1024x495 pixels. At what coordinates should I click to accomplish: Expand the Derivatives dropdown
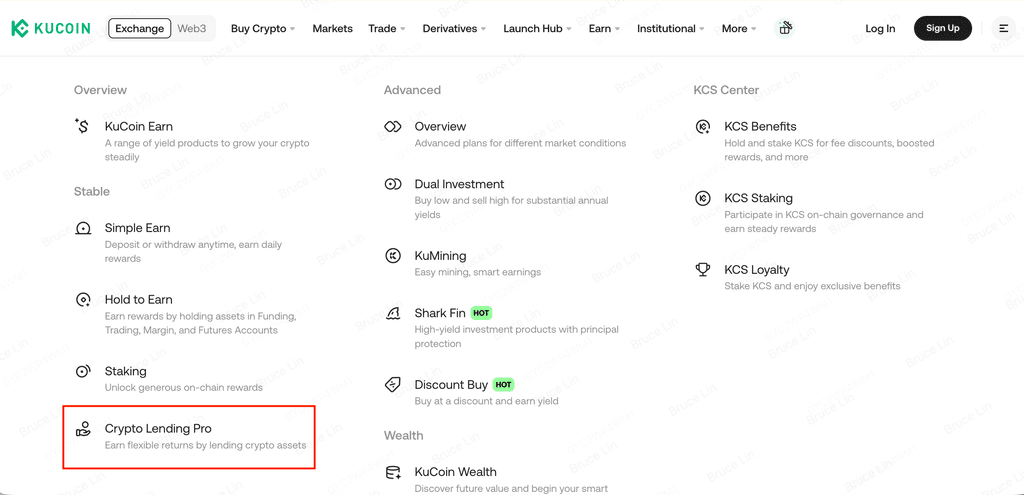point(454,29)
